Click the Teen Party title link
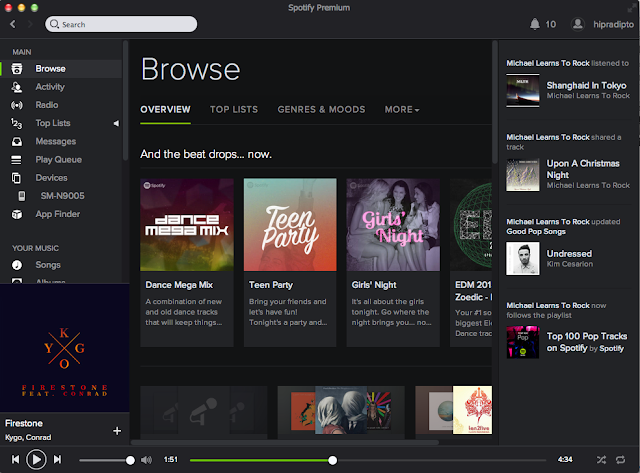Viewport: 640px width, 473px height. tap(271, 285)
